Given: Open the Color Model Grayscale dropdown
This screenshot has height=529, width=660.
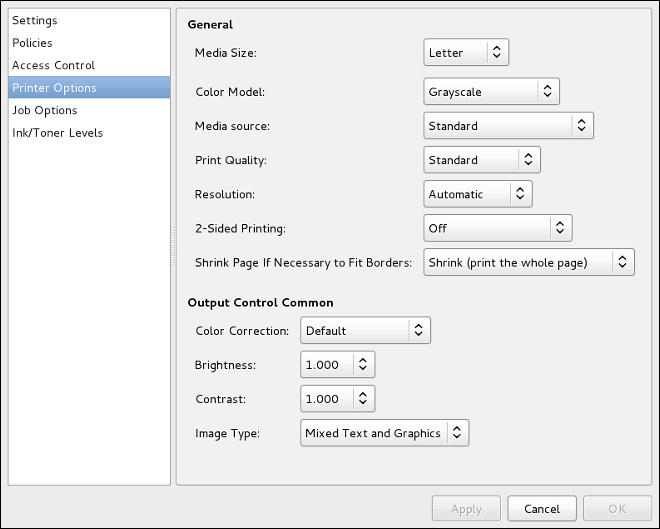Looking at the screenshot, I should pyautogui.click(x=491, y=91).
